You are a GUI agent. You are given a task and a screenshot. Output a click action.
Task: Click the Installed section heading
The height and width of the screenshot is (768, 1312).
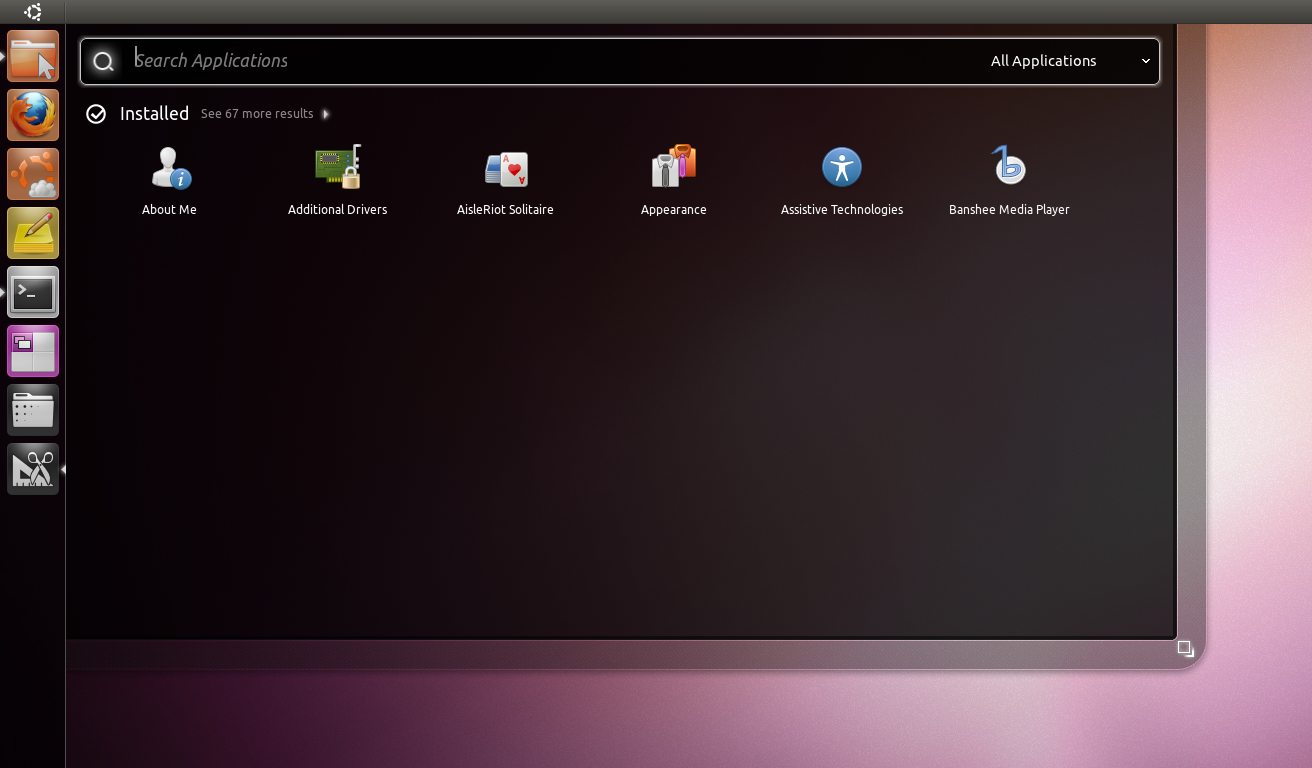(154, 114)
